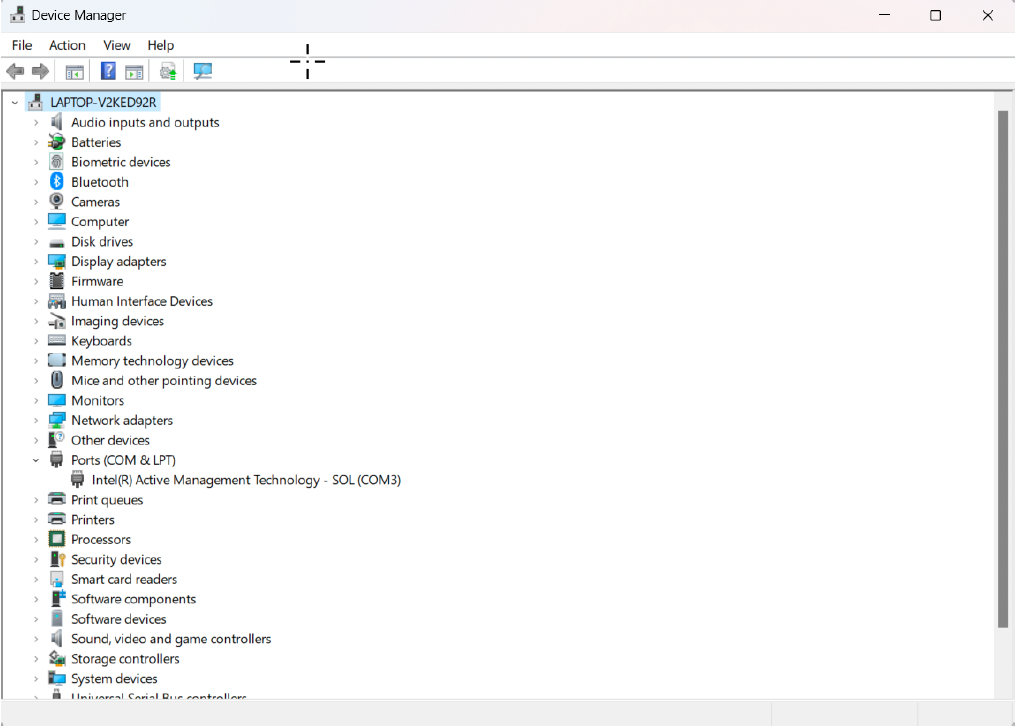This screenshot has height=728, width=1016.
Task: Select the Batteries label
Action: tap(96, 142)
